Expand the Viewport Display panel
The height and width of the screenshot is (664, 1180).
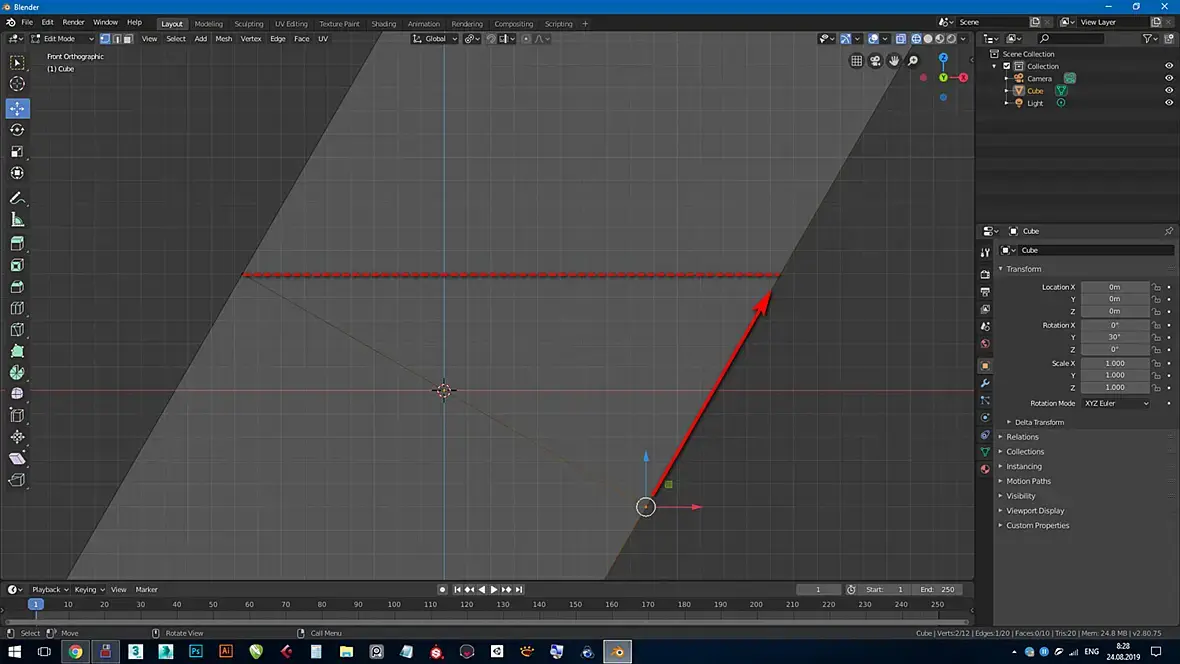[x=1035, y=511]
